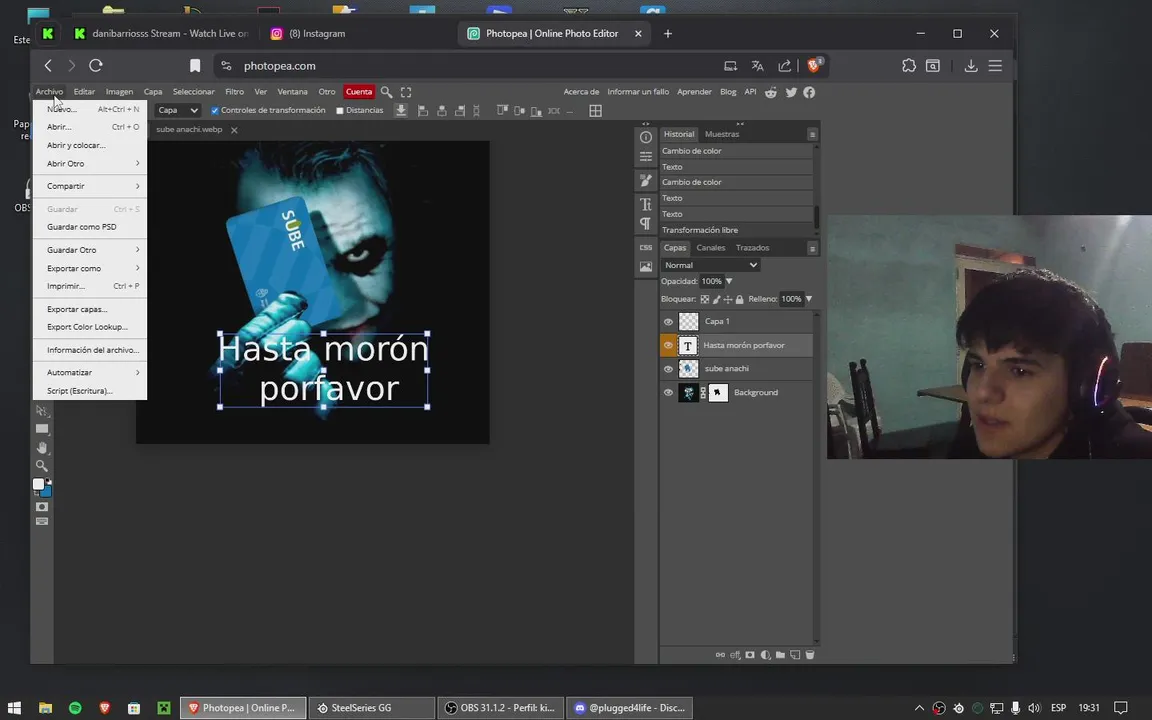Switch to the Canales tab
Viewport: 1152px width, 720px height.
(x=710, y=248)
